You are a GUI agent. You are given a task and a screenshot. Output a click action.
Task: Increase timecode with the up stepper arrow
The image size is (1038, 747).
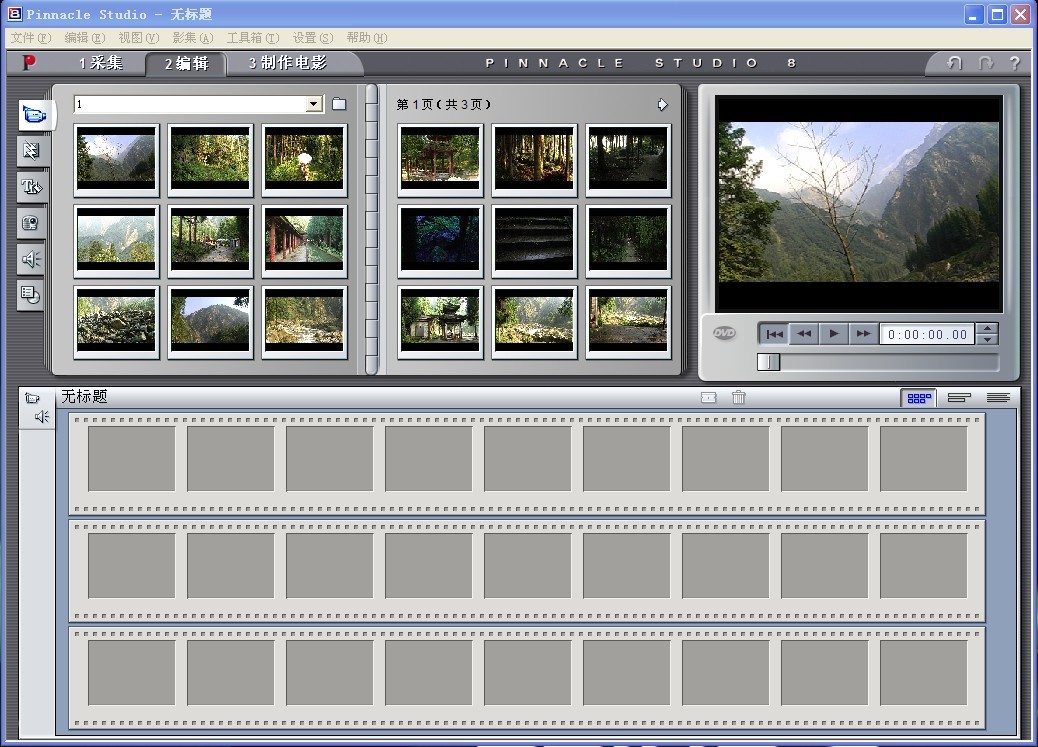(x=987, y=329)
